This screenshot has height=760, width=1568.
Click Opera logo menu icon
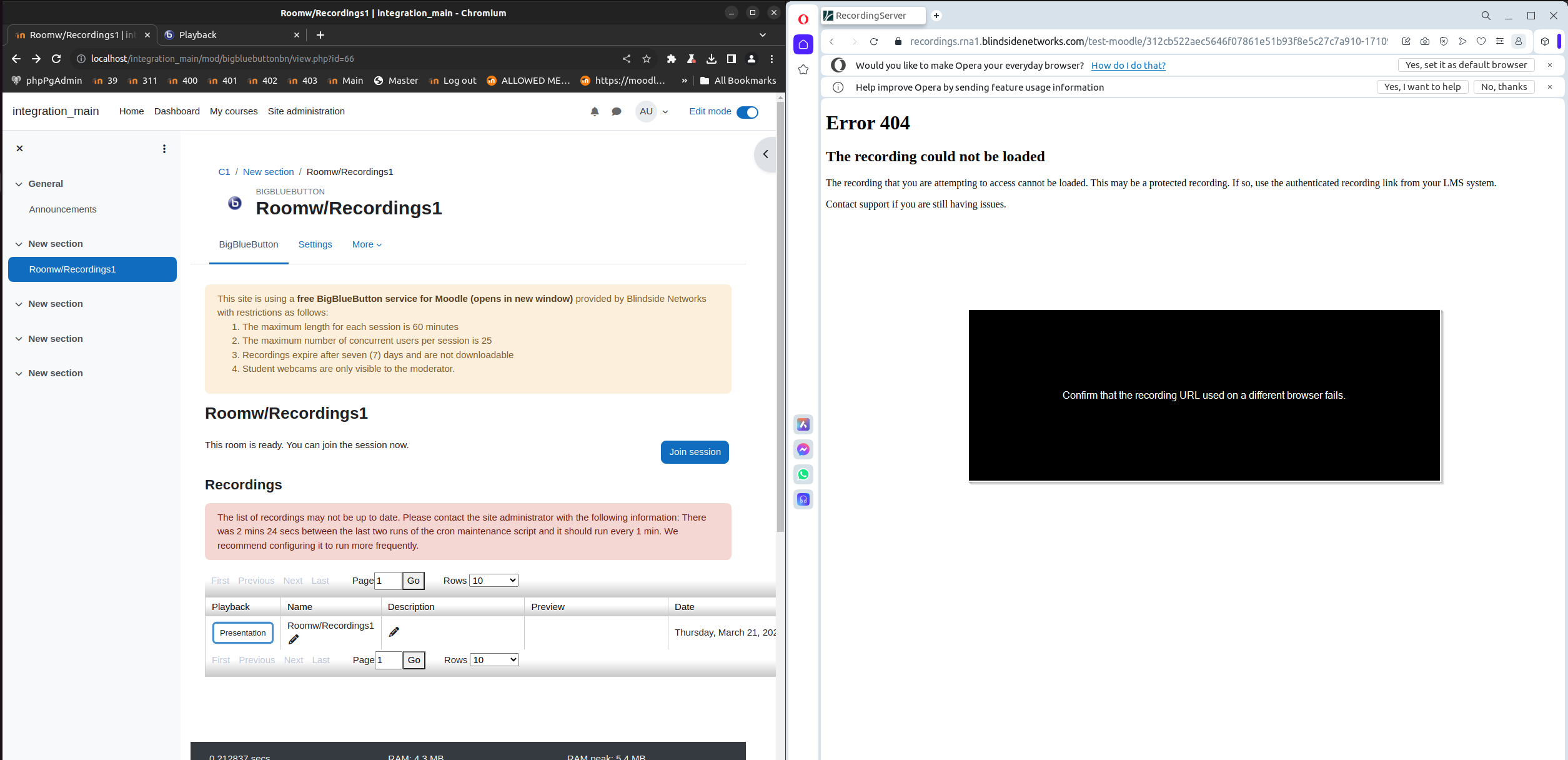pyautogui.click(x=803, y=19)
